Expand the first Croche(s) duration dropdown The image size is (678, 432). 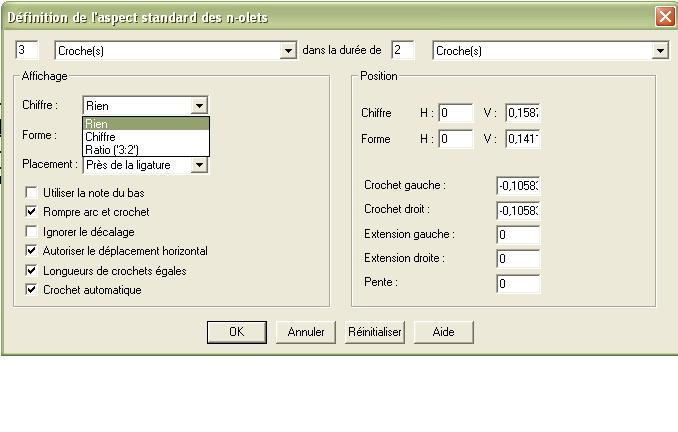[x=289, y=51]
